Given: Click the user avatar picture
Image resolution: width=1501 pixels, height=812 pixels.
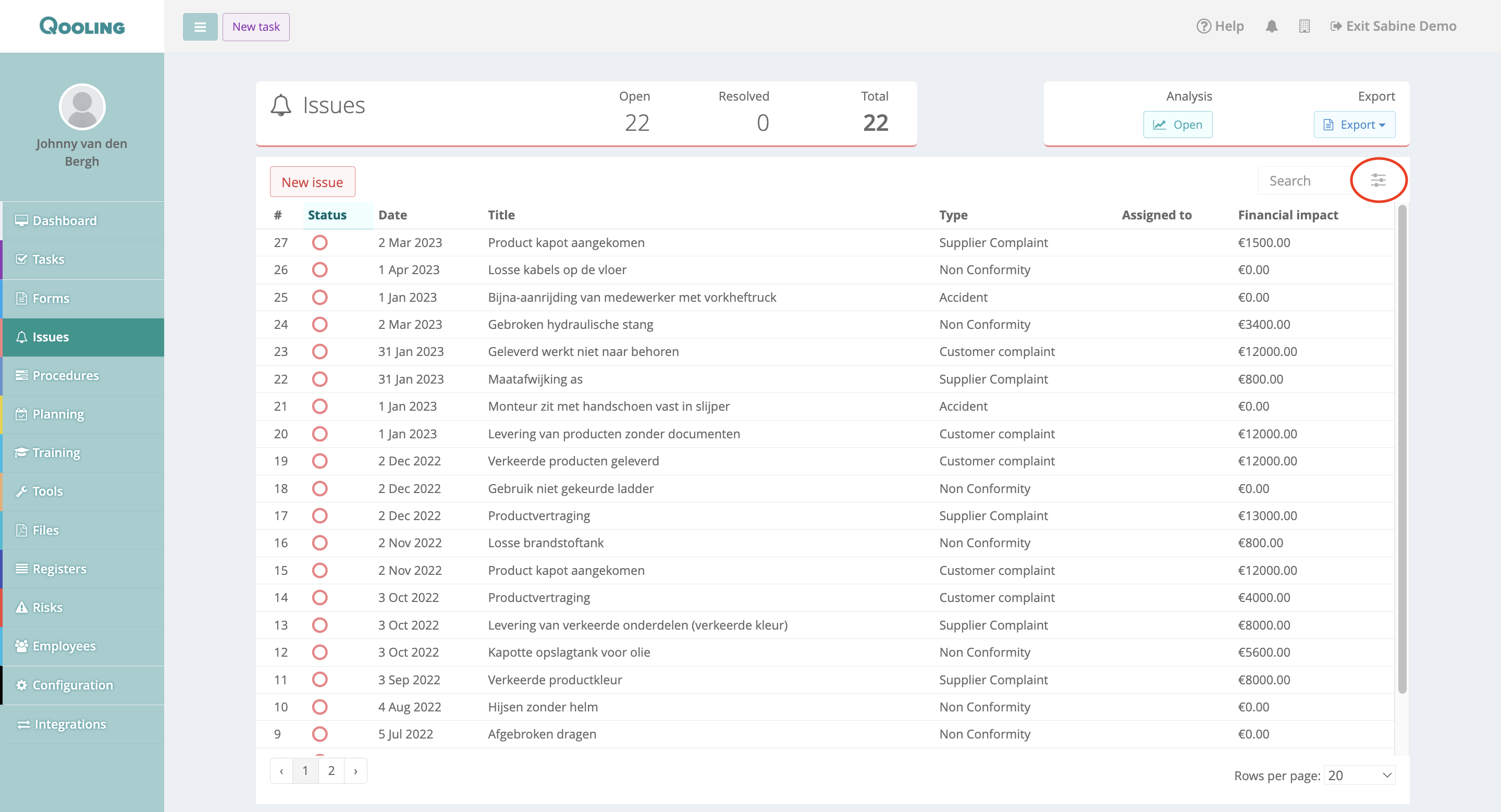Looking at the screenshot, I should [82, 107].
